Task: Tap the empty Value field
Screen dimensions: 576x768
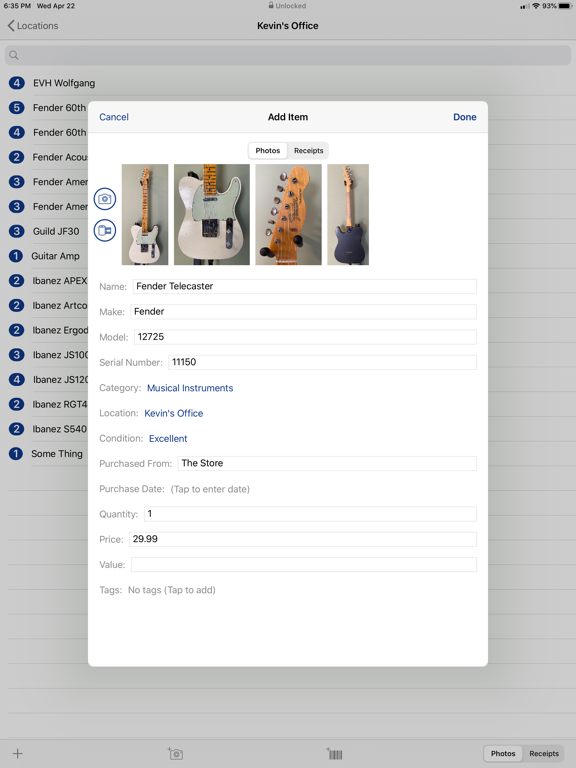Action: tap(304, 564)
